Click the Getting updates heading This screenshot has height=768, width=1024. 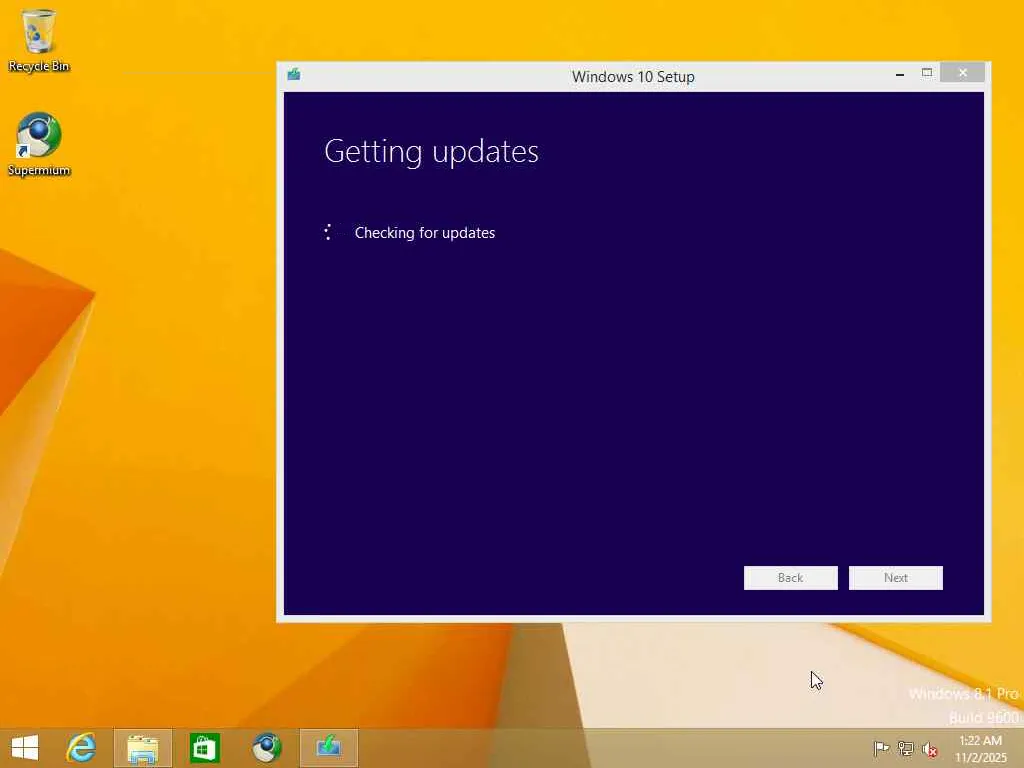(x=431, y=152)
